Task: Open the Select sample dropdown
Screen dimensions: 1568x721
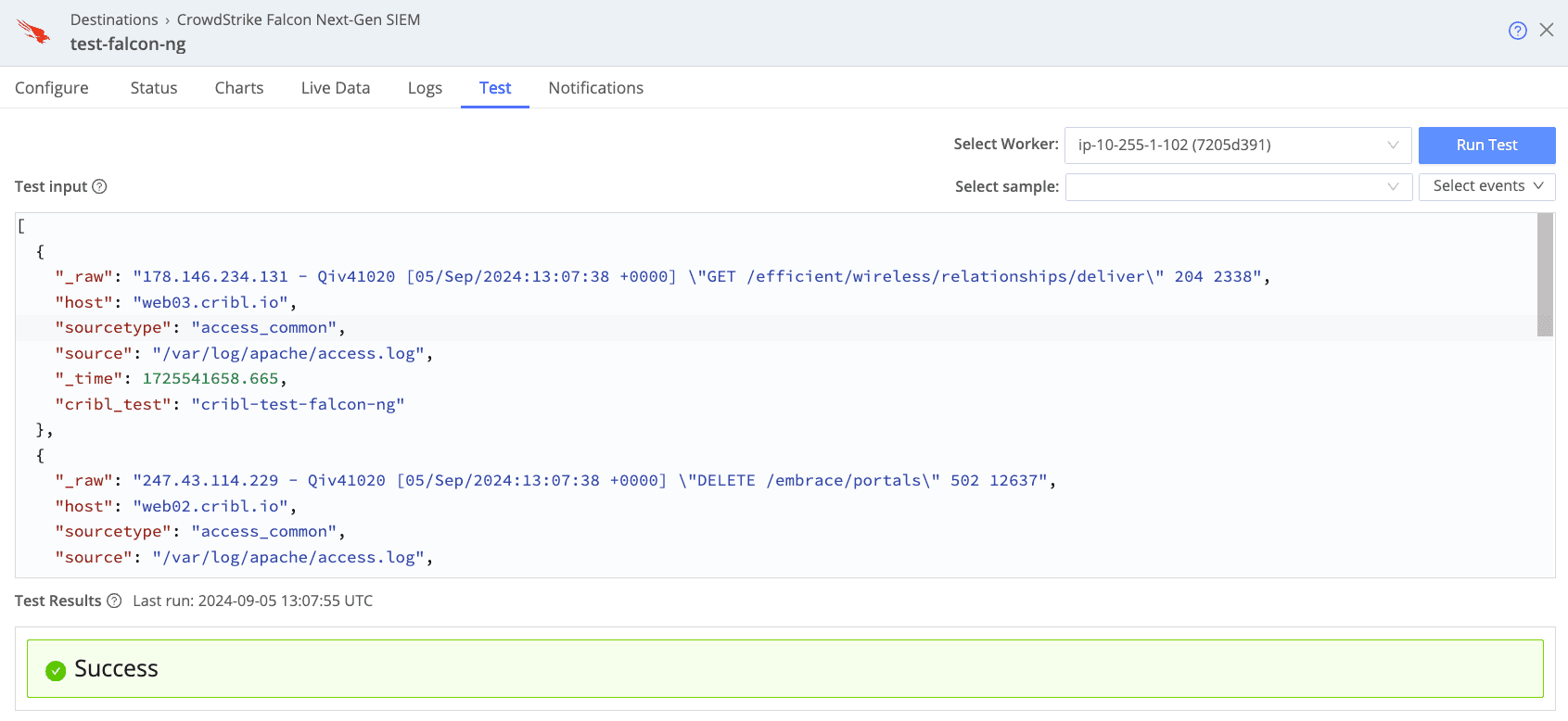Action: [1238, 187]
